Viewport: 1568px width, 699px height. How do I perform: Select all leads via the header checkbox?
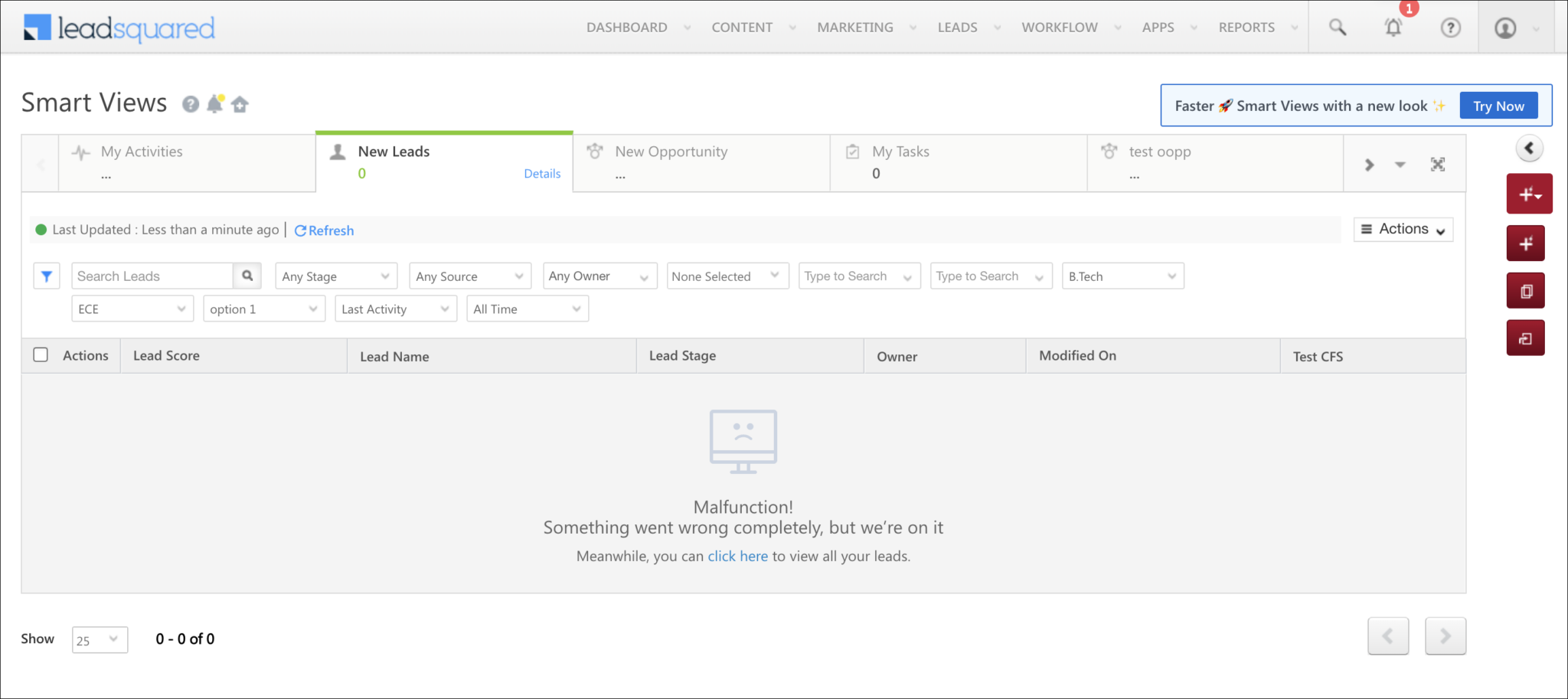point(41,354)
